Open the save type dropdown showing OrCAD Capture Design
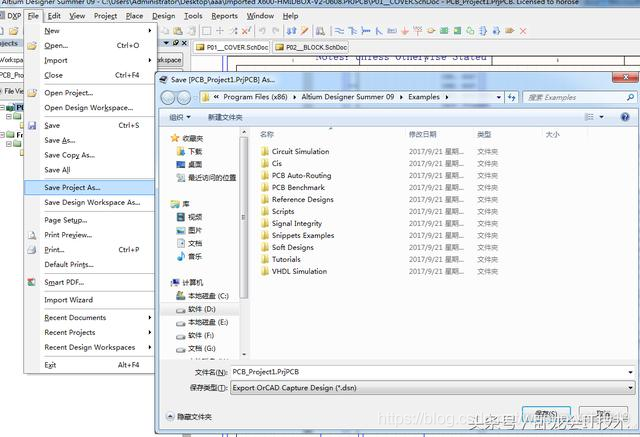Viewport: 640px width, 437px height. [x=433, y=388]
